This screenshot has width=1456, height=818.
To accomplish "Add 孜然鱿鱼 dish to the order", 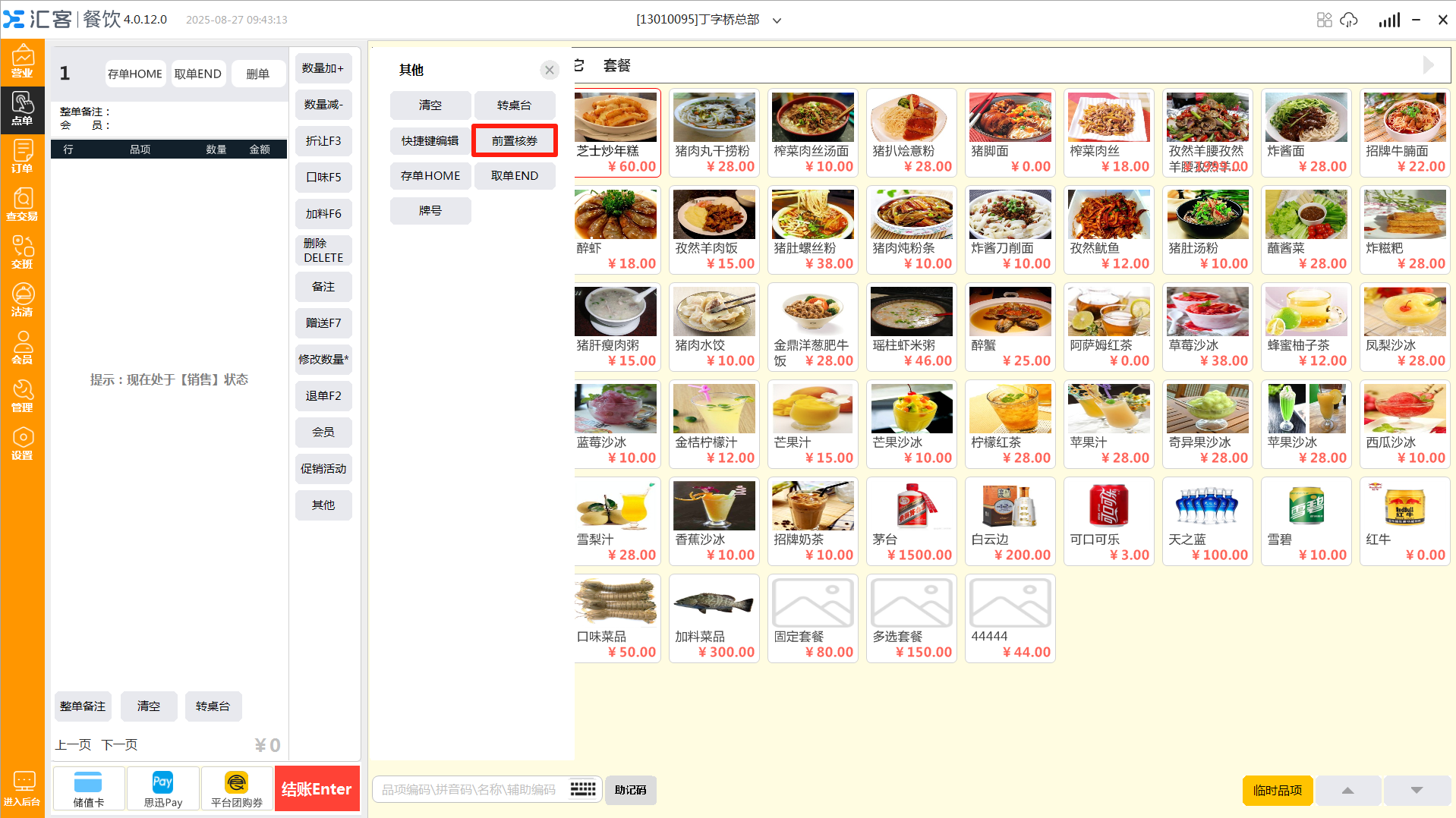I will 1109,230.
